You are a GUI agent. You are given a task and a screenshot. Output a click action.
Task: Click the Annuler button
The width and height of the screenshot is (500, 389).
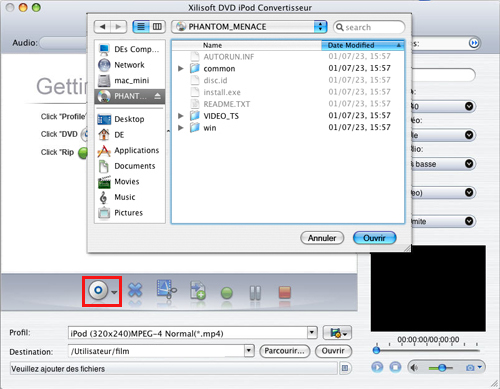tap(322, 238)
